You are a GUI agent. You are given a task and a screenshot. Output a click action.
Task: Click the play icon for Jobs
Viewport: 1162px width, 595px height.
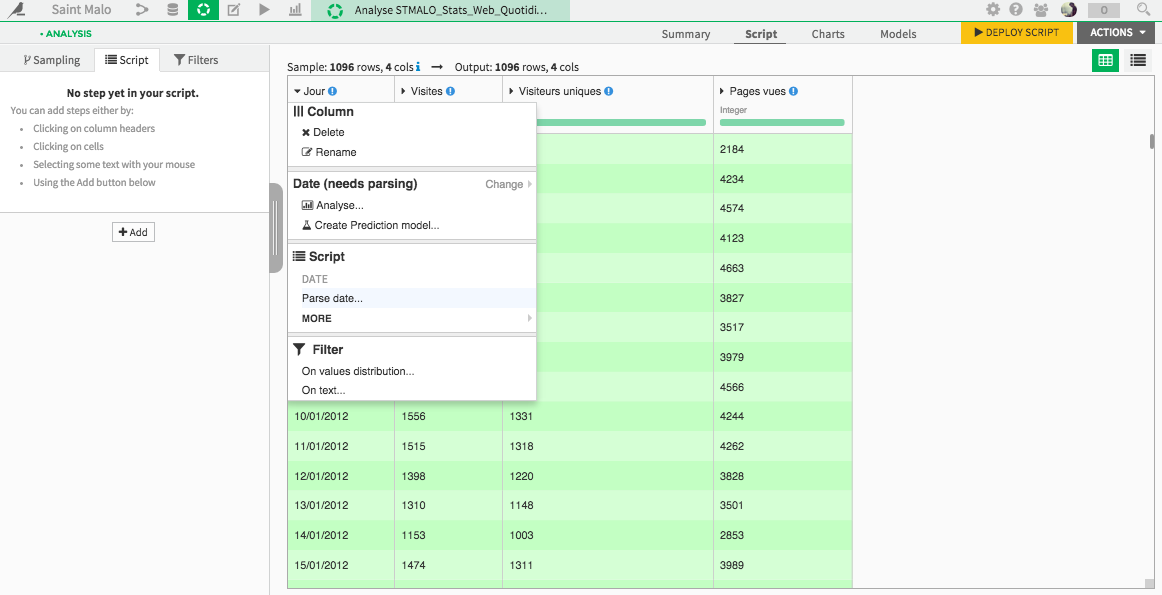click(x=264, y=9)
